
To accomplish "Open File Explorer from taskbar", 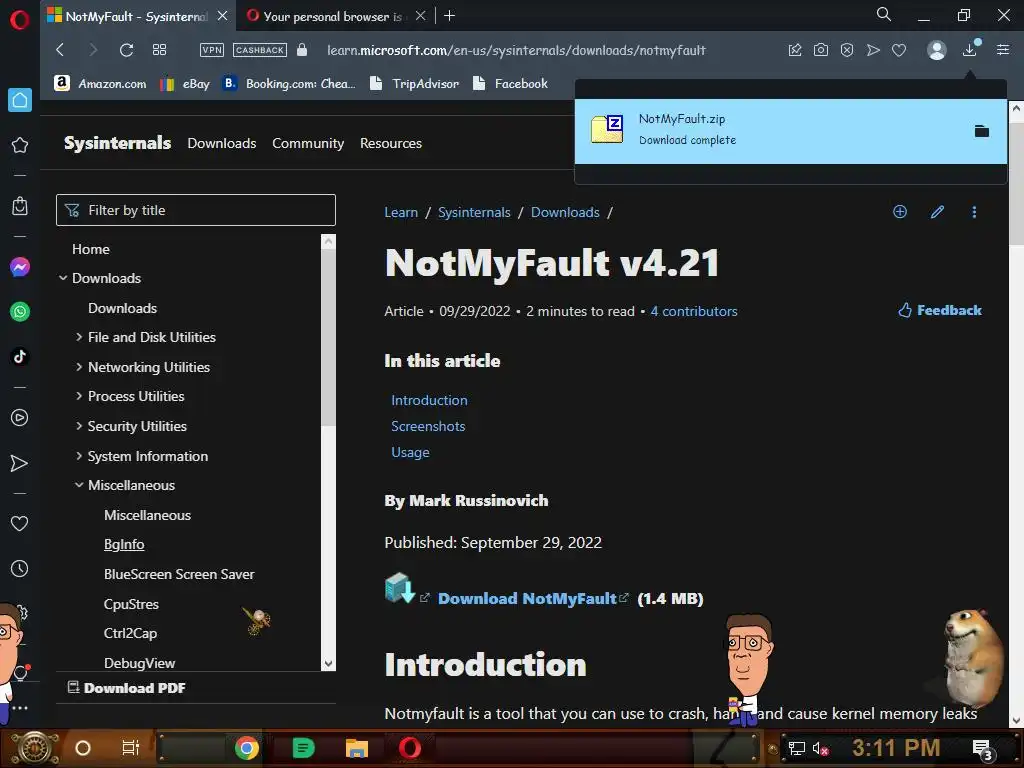I will pos(357,748).
